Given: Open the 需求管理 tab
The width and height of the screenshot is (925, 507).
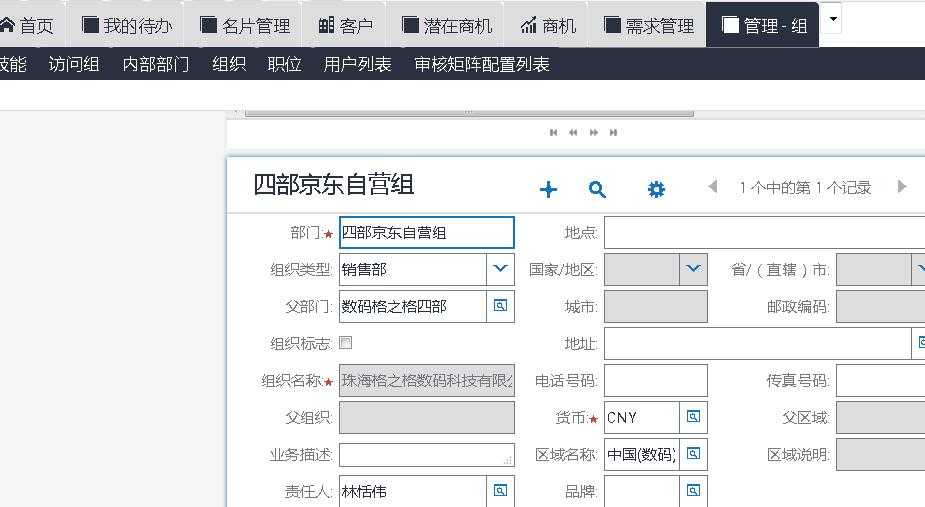Looking at the screenshot, I should tap(649, 25).
